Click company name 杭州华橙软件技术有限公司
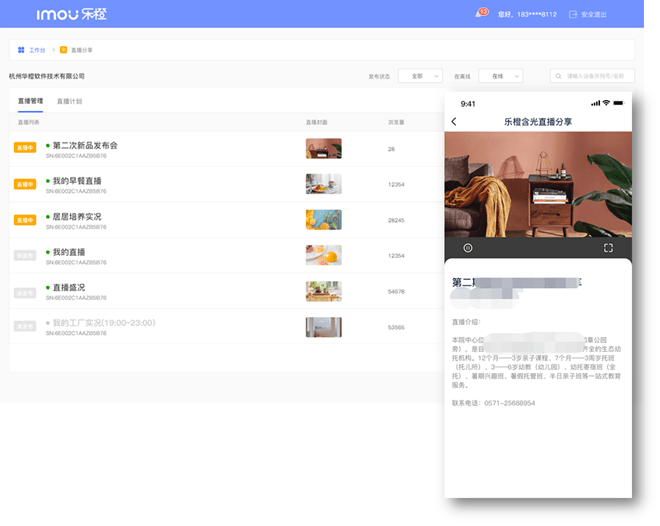This screenshot has width=660, height=526. [x=47, y=76]
